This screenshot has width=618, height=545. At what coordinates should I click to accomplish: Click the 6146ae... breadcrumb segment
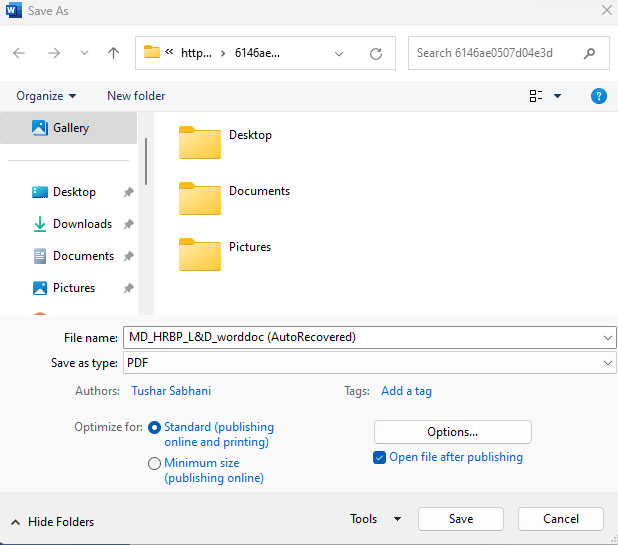[257, 53]
